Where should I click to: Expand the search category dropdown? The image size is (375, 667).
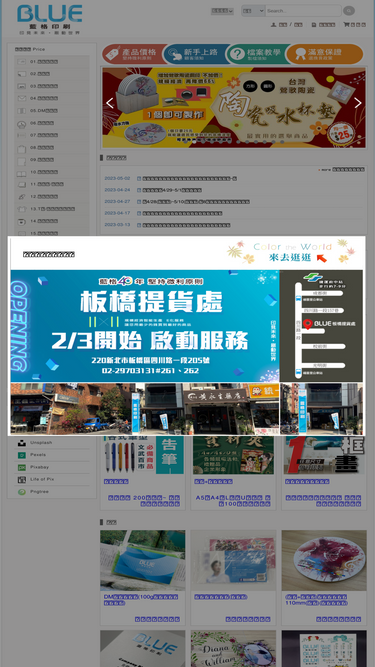(253, 11)
